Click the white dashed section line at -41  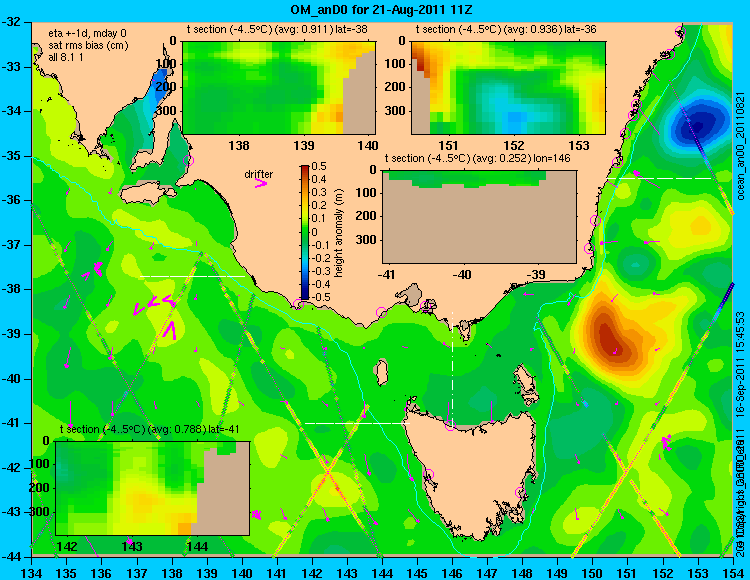coord(358,423)
